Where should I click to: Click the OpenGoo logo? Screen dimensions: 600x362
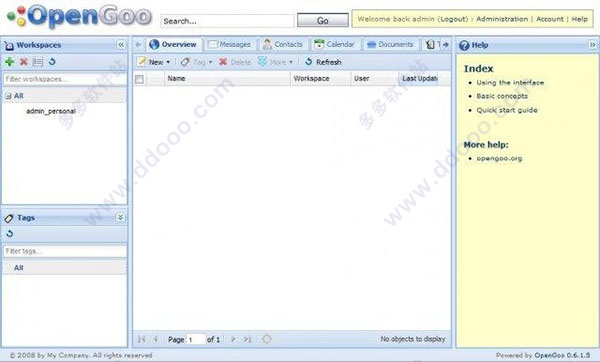[x=80, y=16]
